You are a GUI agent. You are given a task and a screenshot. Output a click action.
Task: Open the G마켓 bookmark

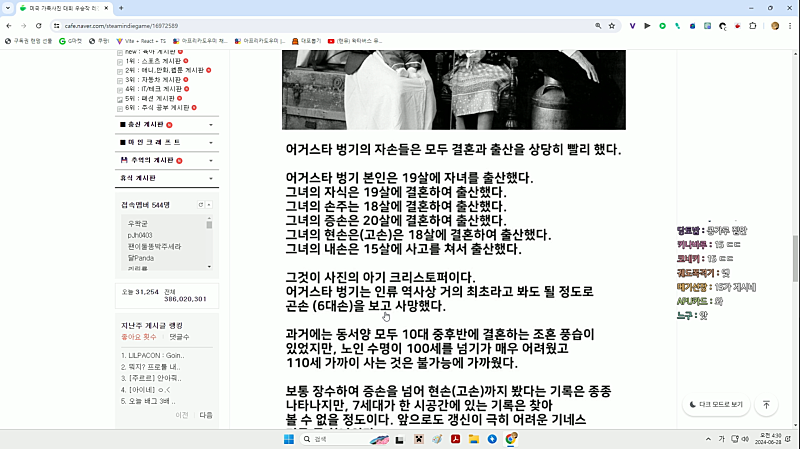70,41
